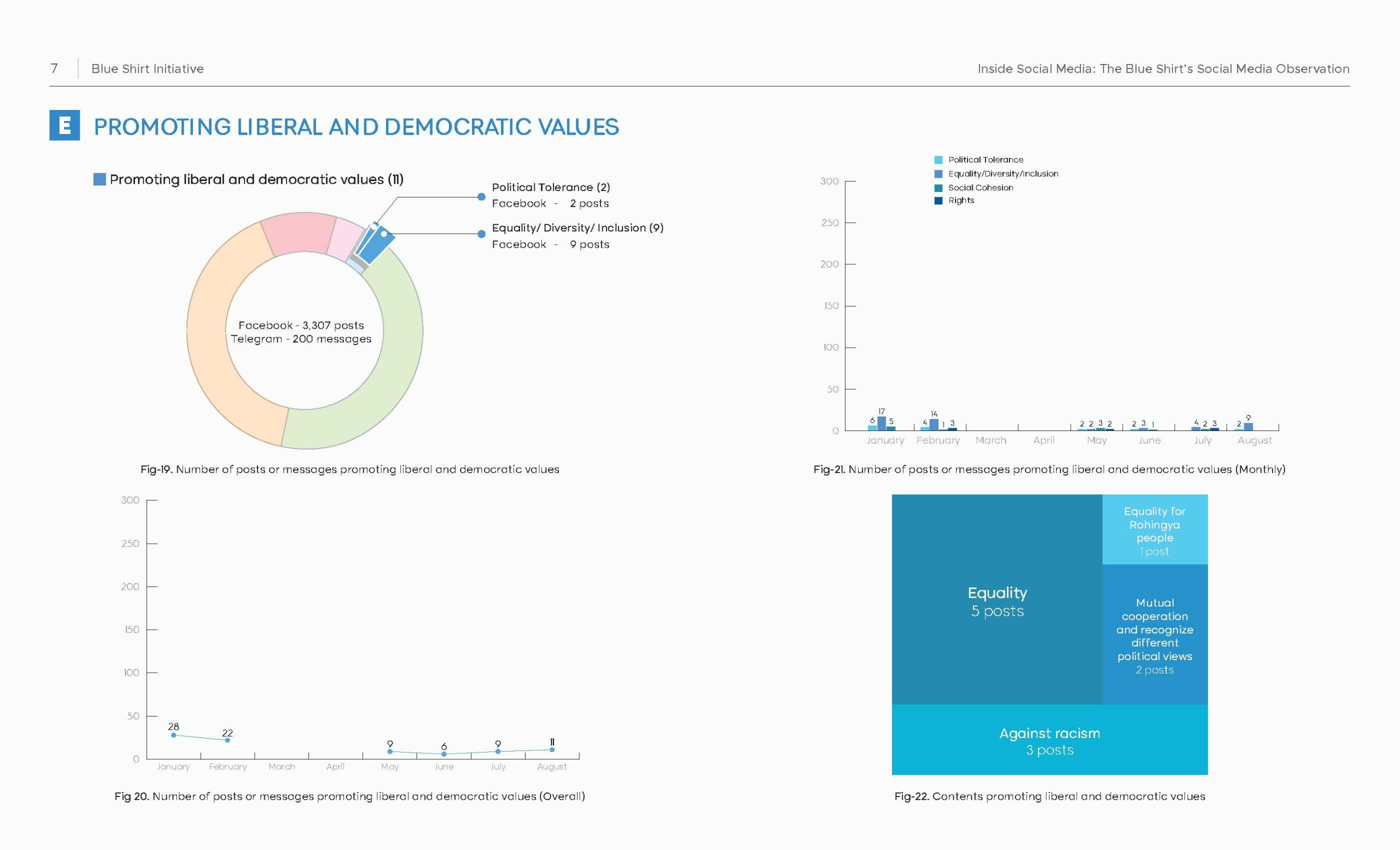Click the Rights legend swatch
Viewport: 1400px width, 850px height.
click(938, 201)
